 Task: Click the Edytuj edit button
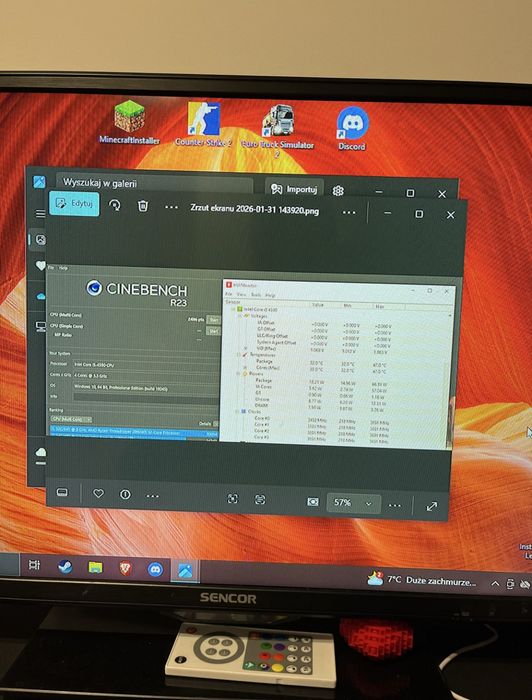[x=74, y=204]
